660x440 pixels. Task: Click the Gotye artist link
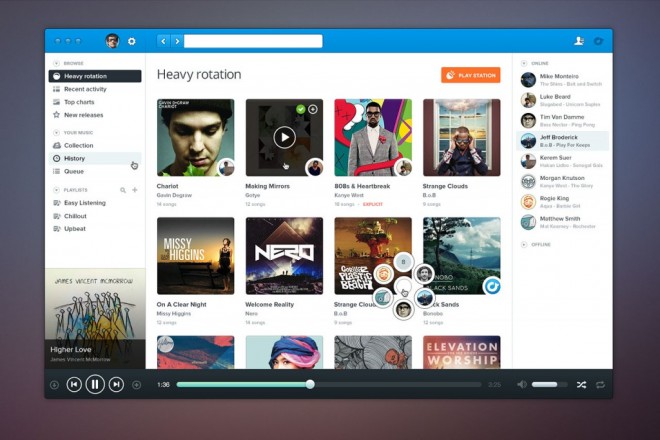pyautogui.click(x=253, y=195)
